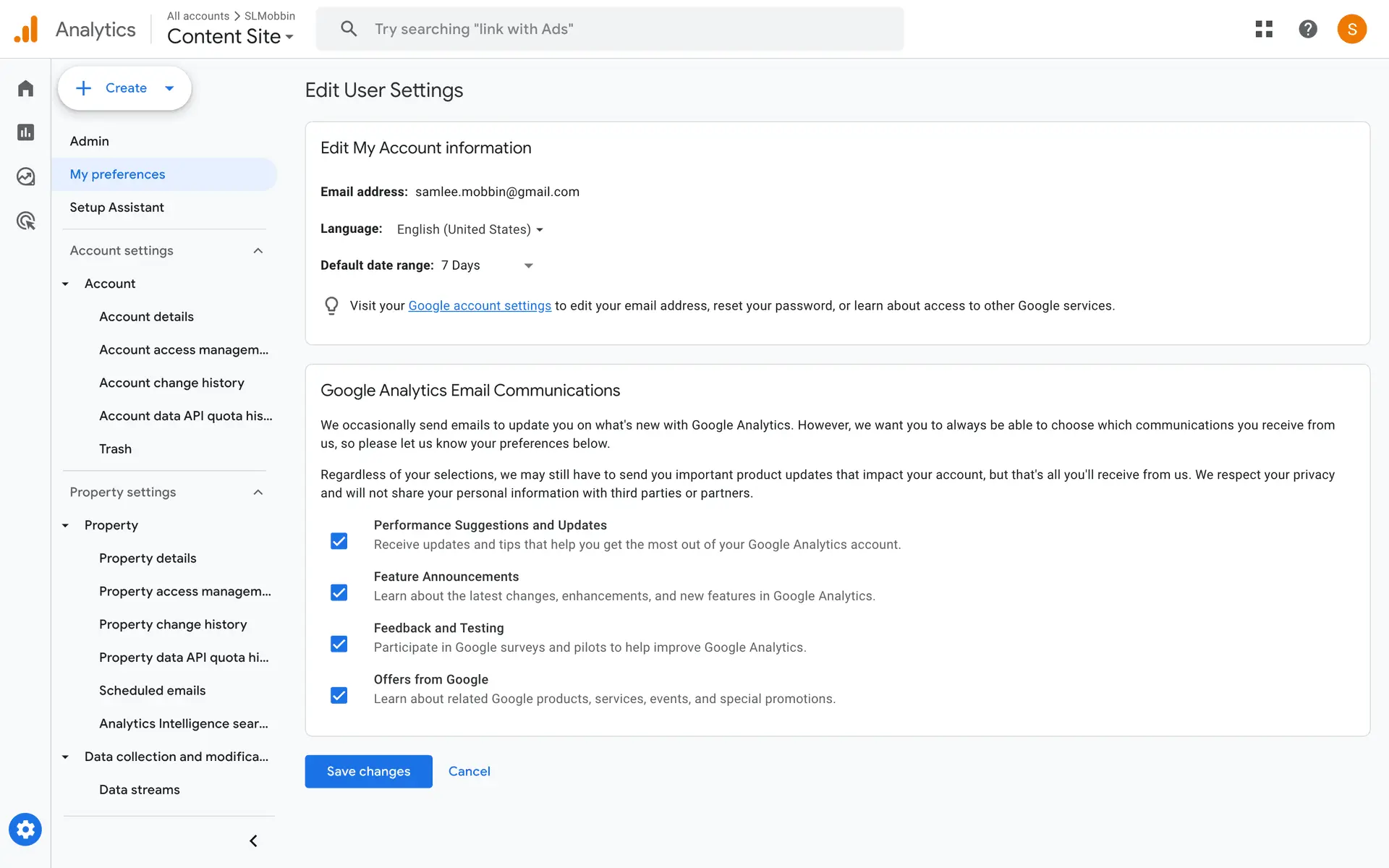
Task: Toggle the Feature Announcements checkbox
Action: [x=339, y=592]
